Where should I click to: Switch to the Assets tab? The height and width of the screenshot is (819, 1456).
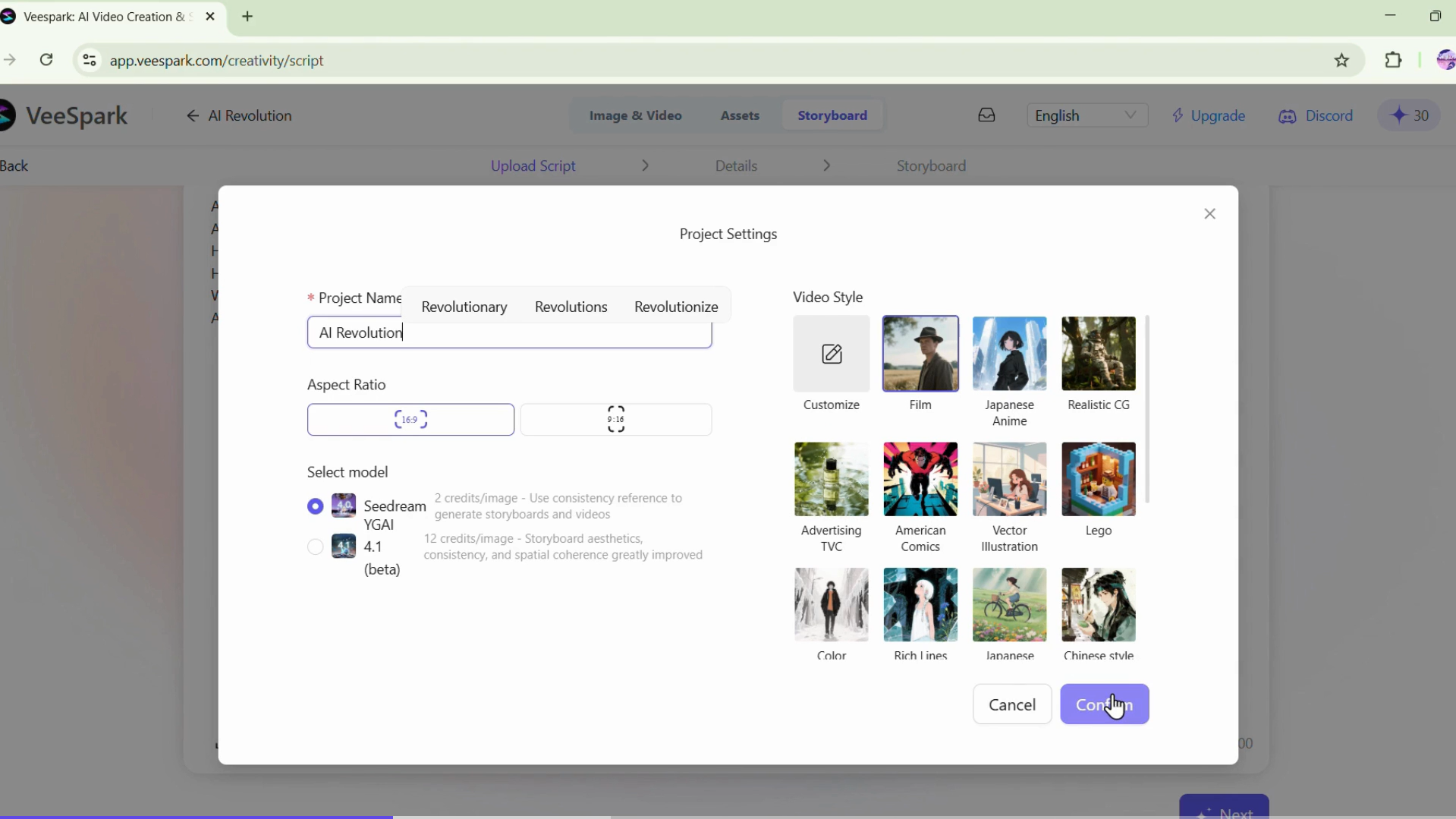tap(740, 115)
